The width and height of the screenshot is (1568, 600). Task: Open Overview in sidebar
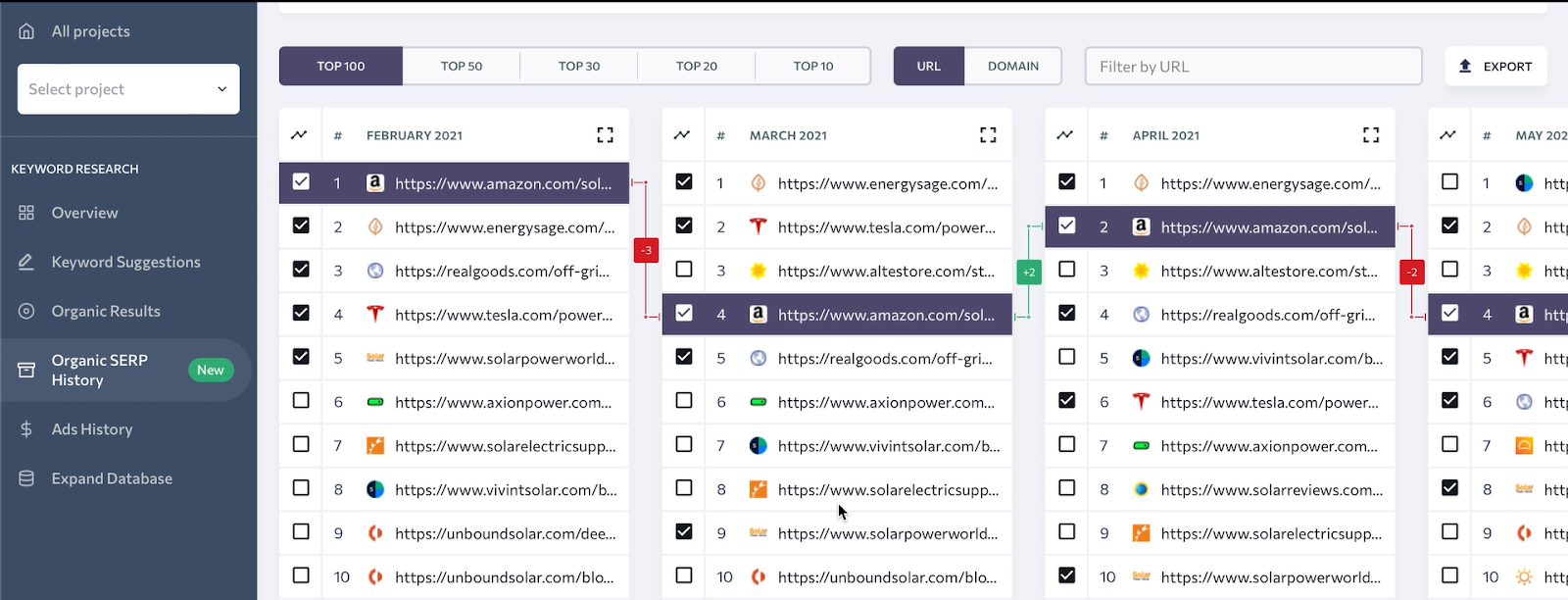pos(84,213)
